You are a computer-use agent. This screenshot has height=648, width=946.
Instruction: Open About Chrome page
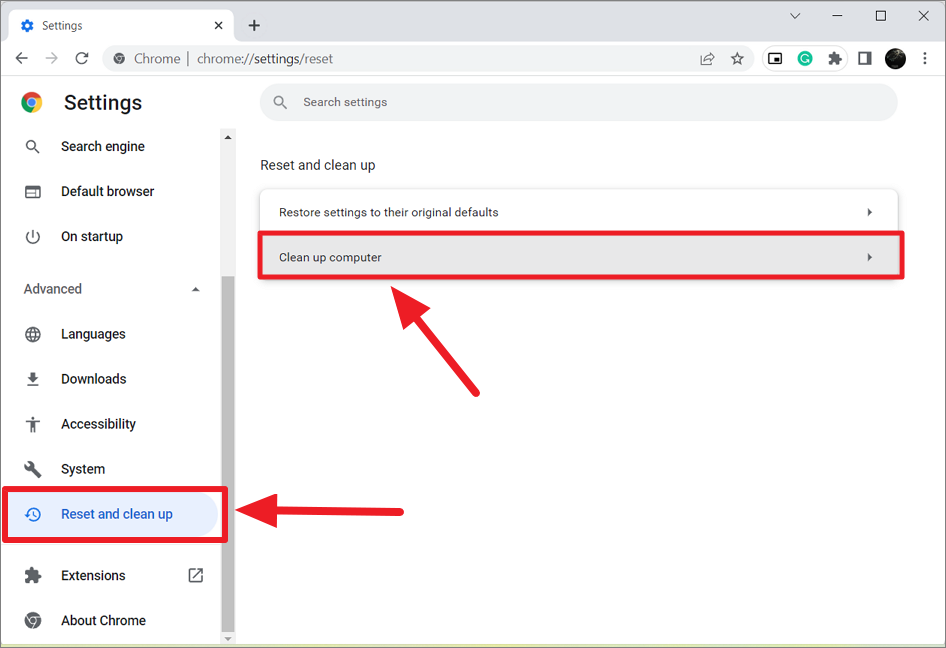(103, 620)
